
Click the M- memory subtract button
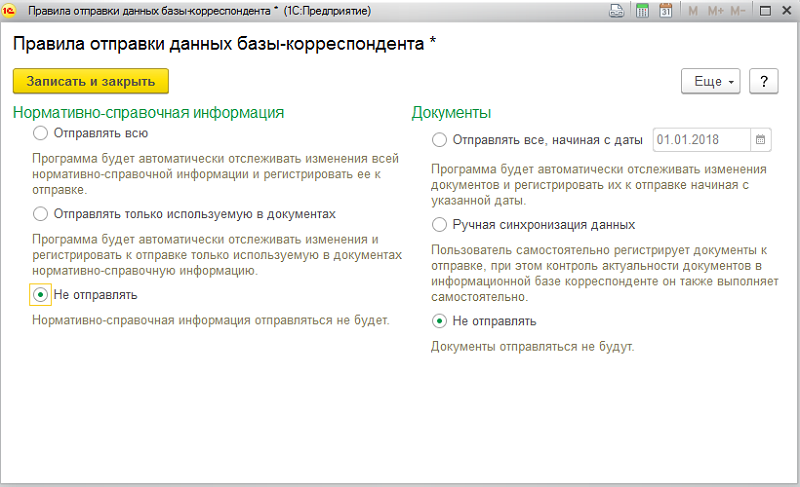[x=738, y=11]
